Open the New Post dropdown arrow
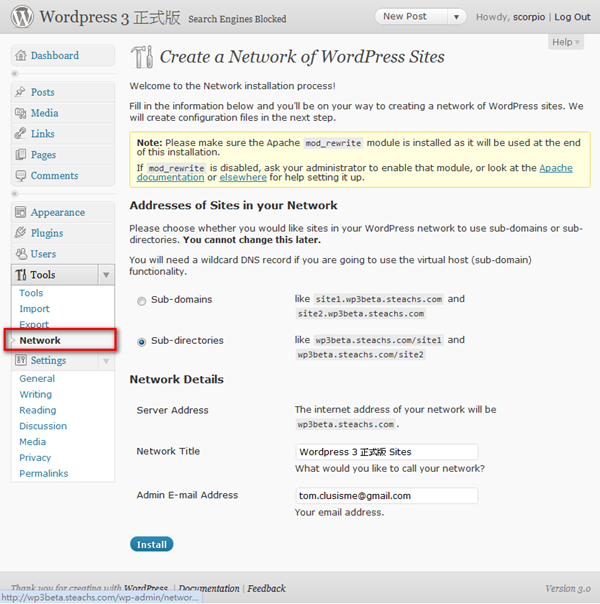The image size is (600, 604). pos(457,17)
